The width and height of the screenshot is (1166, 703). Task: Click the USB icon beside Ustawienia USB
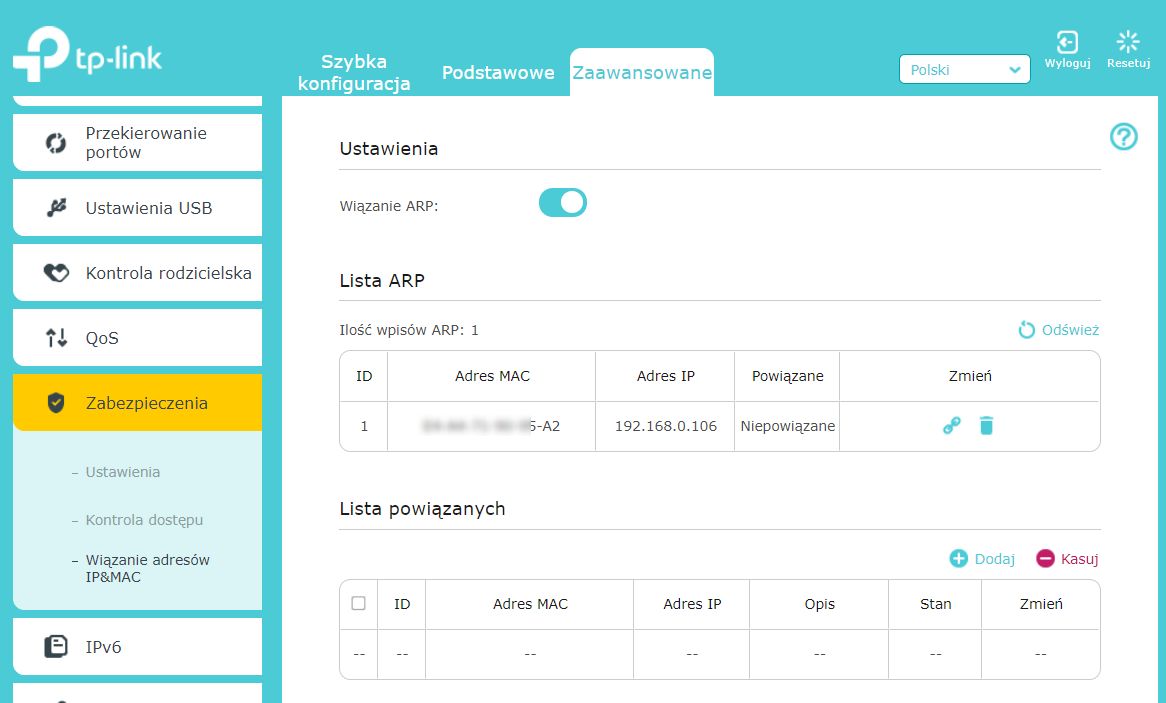point(57,208)
